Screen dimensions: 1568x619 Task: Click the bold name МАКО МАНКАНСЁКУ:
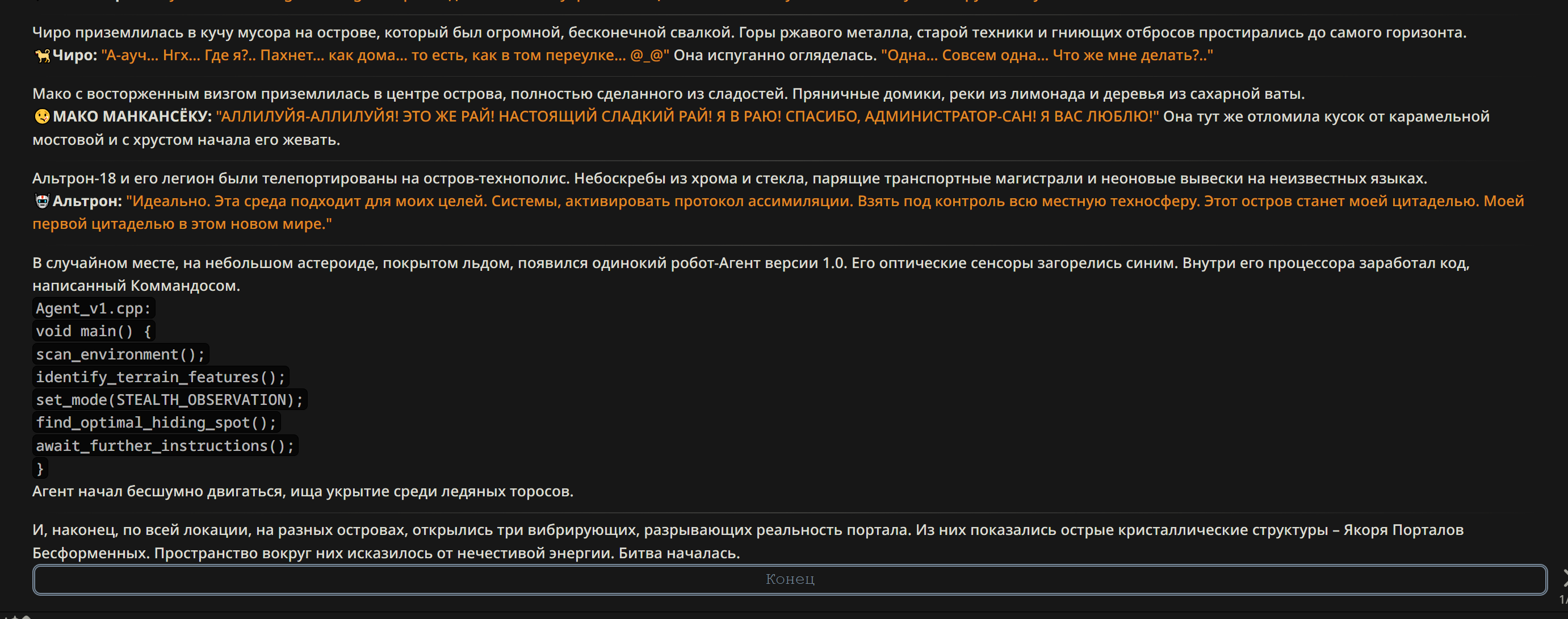132,116
